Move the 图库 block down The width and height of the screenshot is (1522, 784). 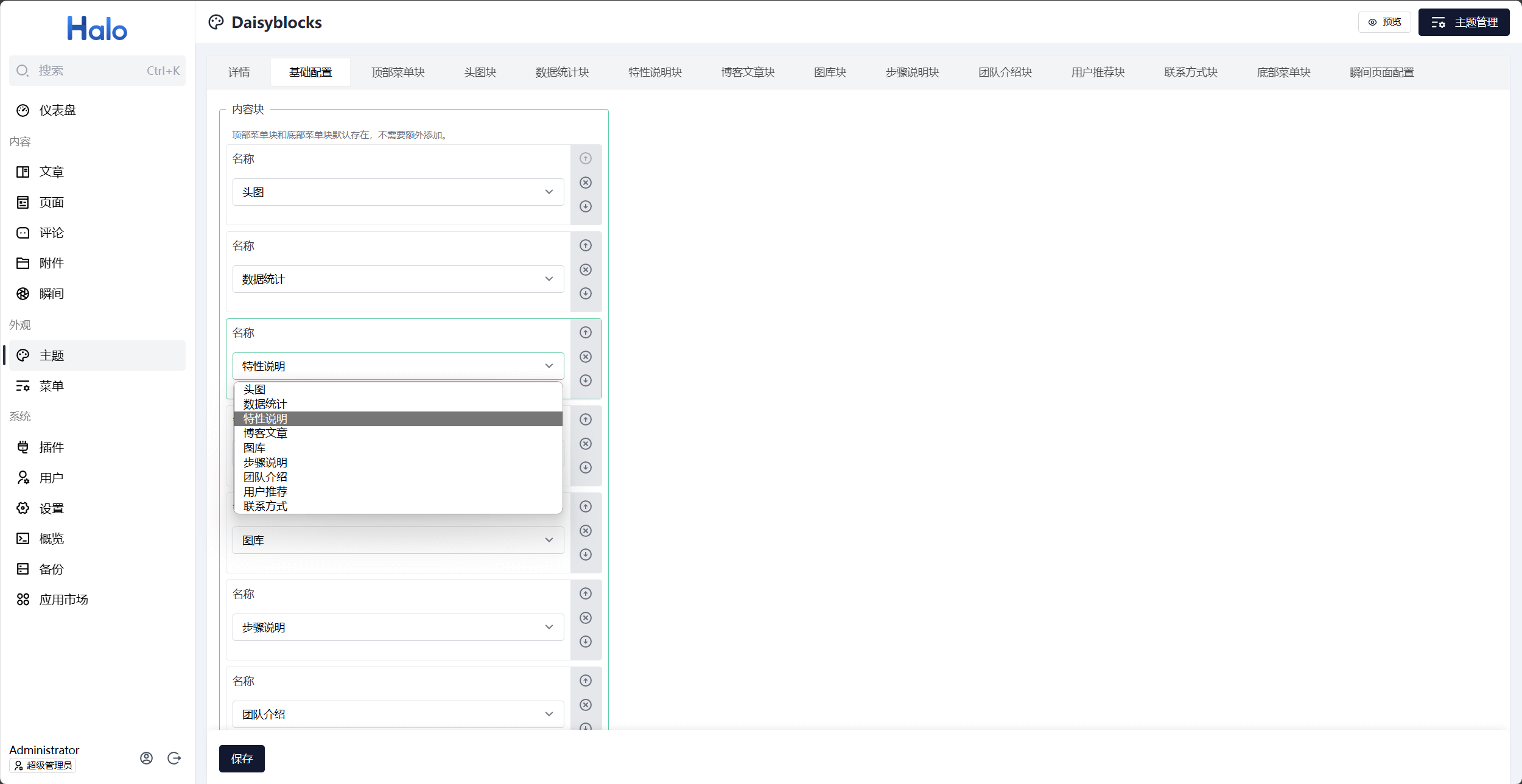(x=586, y=555)
